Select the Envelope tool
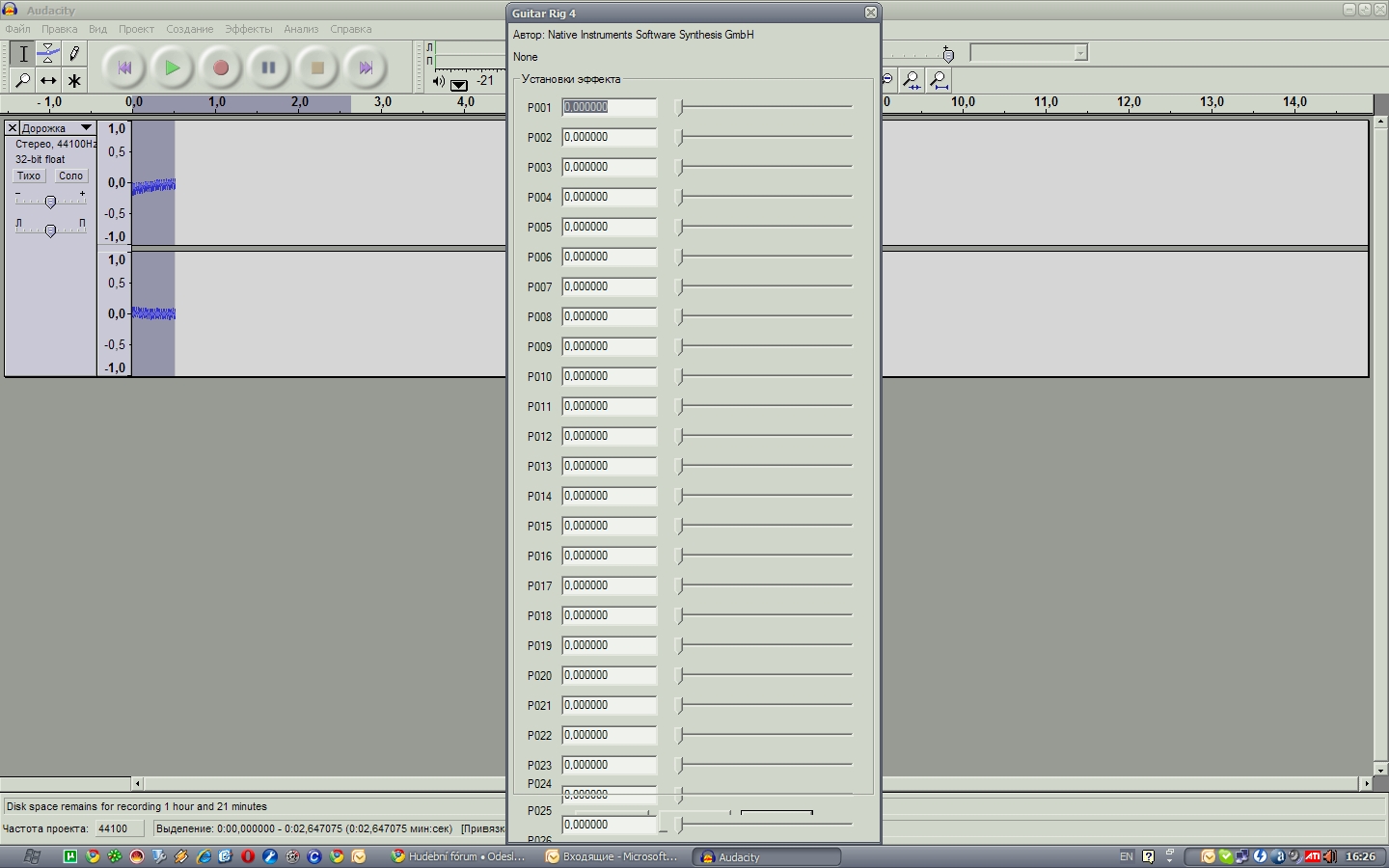Screen dimensions: 1389x868 (48, 54)
